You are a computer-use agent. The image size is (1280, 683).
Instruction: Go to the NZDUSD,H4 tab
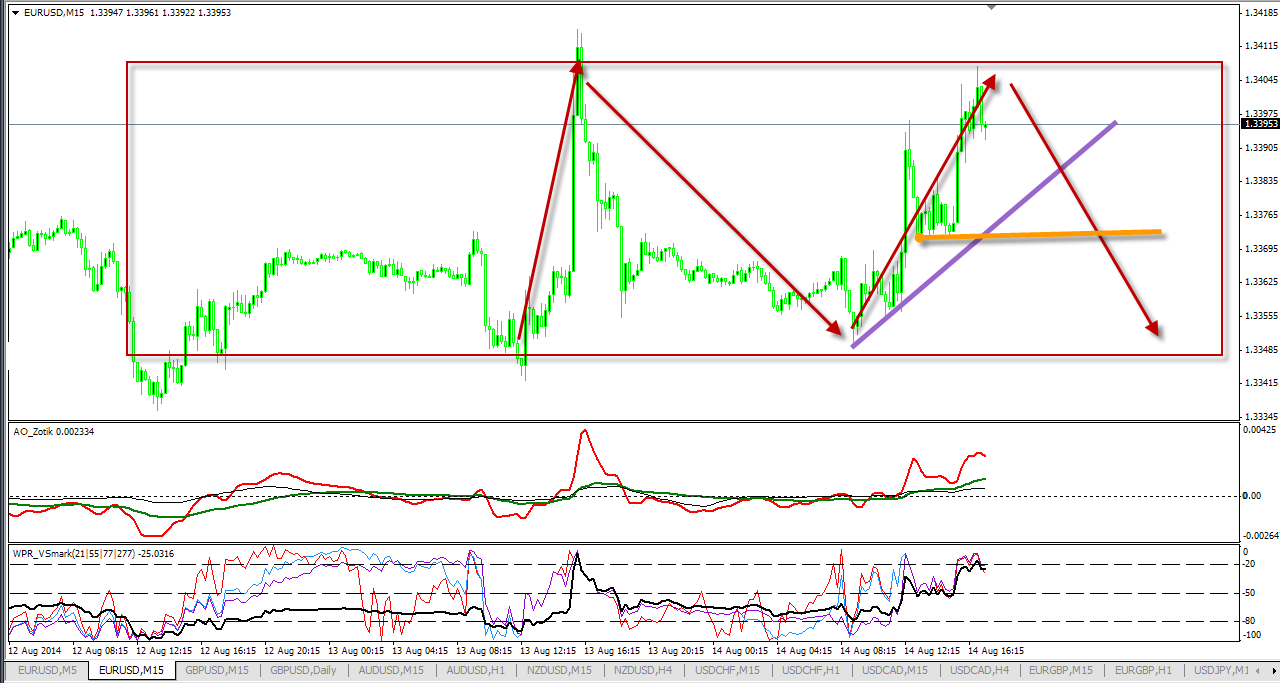coord(643,670)
